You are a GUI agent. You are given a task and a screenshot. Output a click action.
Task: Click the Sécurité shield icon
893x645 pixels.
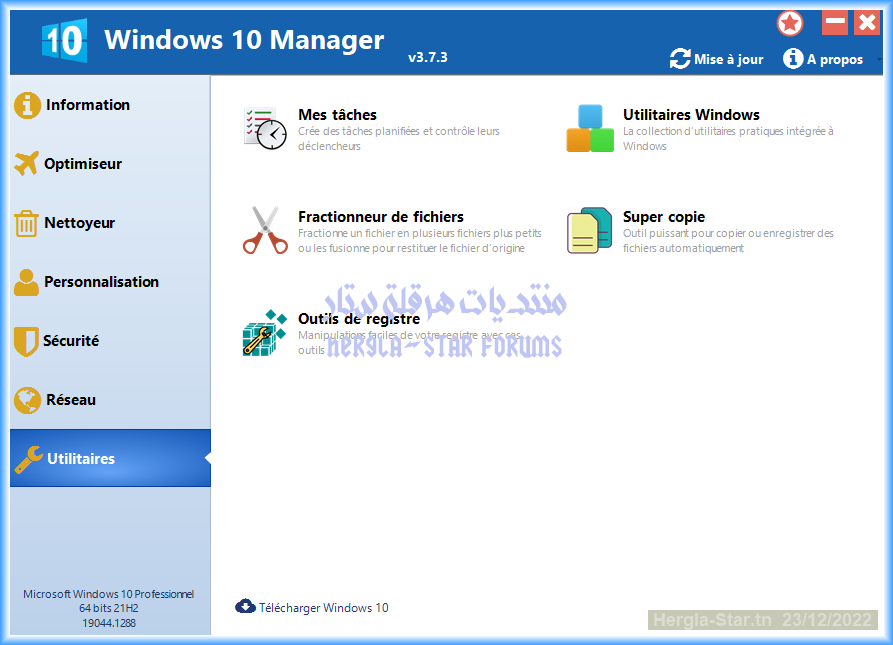26,341
